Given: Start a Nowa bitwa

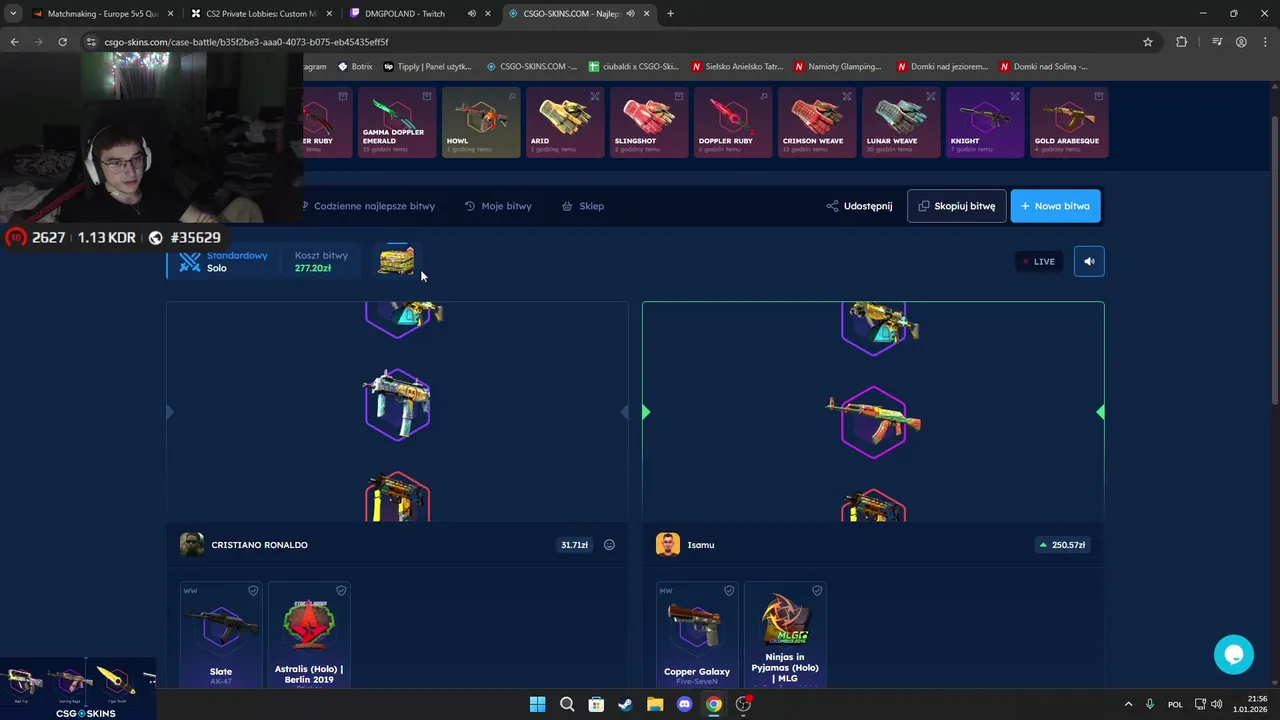Looking at the screenshot, I should point(1055,206).
